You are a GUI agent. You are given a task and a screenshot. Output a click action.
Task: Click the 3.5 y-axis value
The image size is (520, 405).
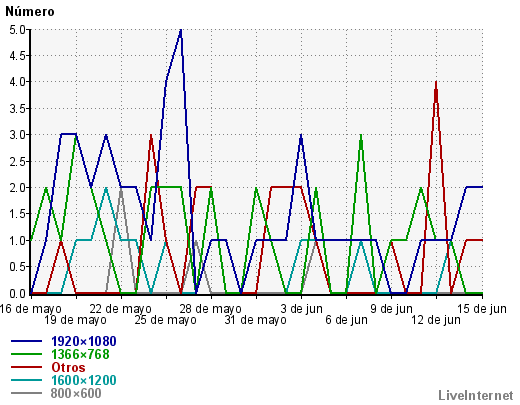tap(17, 108)
